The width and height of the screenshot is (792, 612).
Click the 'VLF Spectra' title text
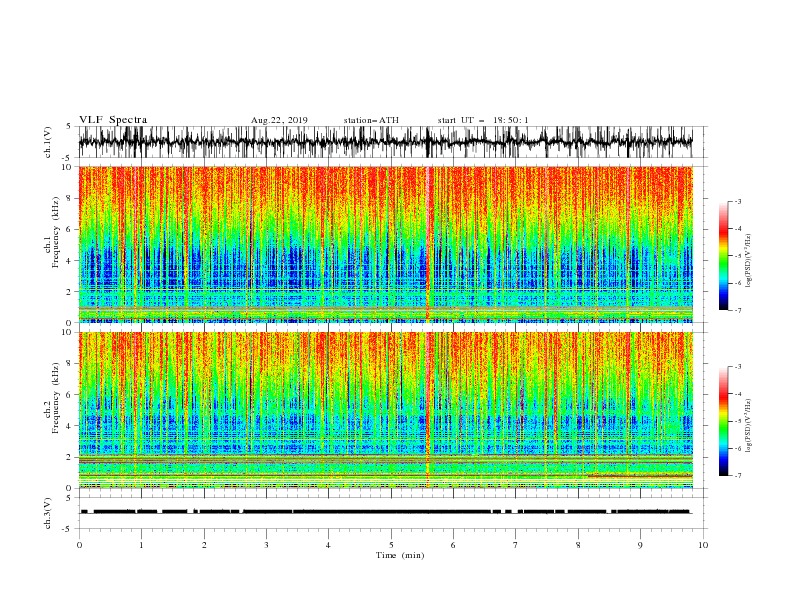click(x=113, y=120)
